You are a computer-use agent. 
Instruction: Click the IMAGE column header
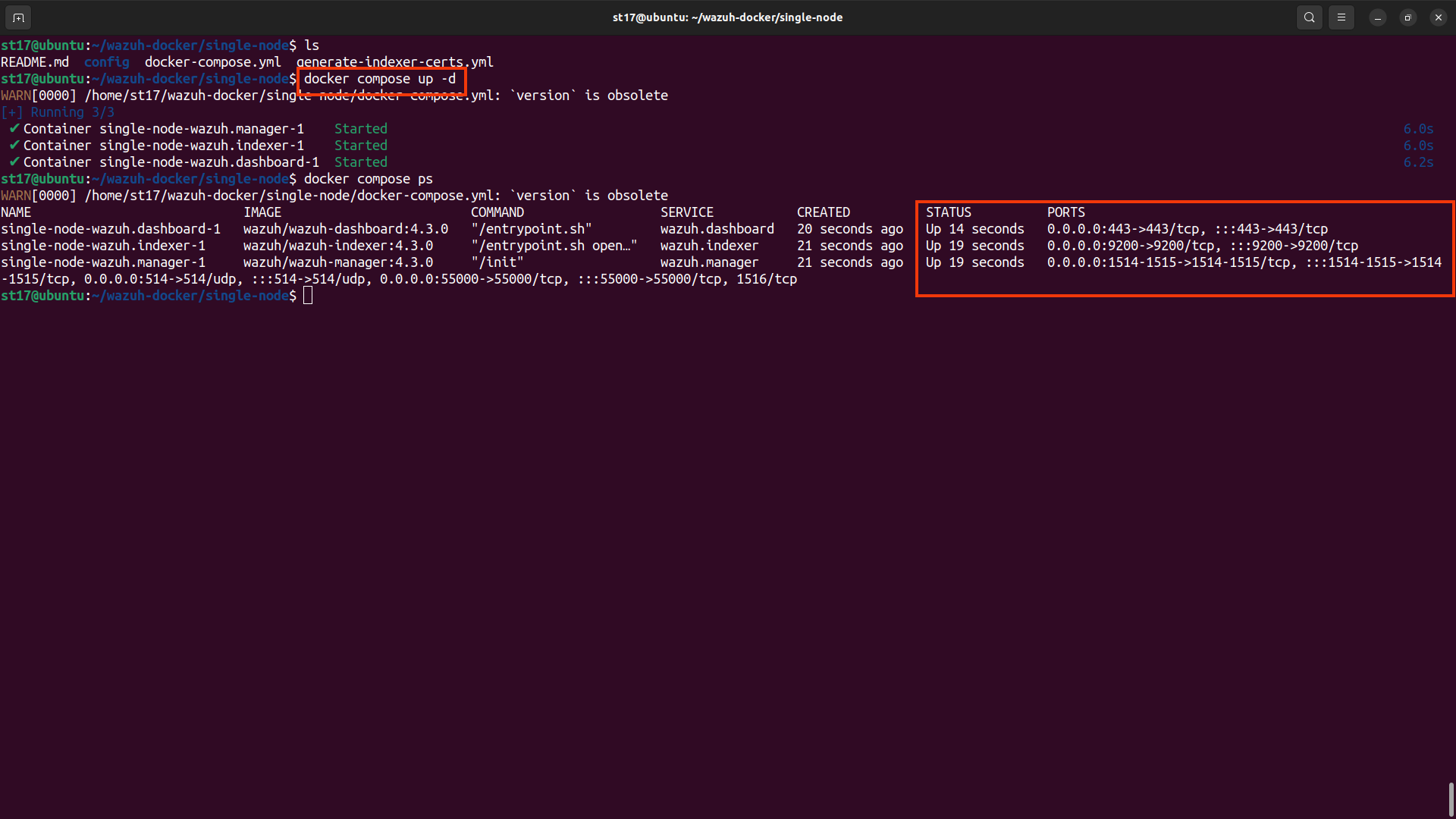(x=262, y=212)
